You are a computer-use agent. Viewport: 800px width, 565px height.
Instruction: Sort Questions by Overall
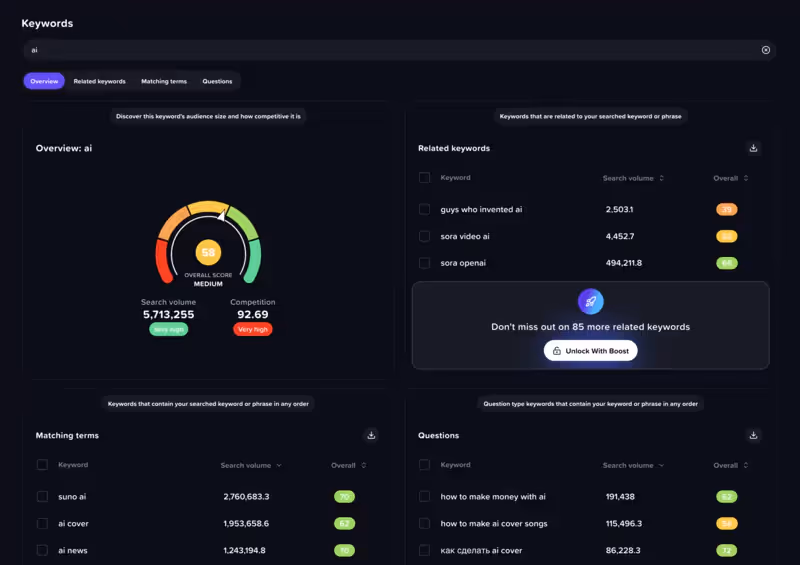click(731, 465)
